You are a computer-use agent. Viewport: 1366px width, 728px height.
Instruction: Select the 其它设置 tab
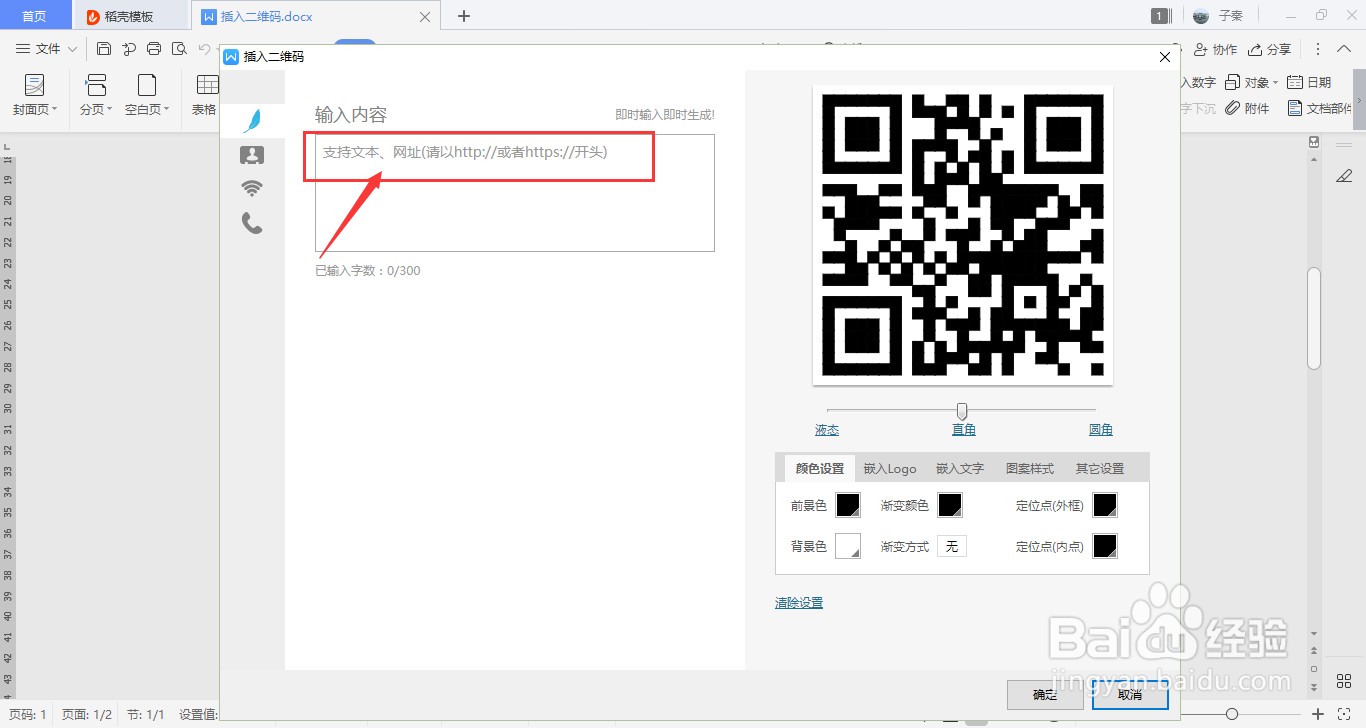point(1100,468)
